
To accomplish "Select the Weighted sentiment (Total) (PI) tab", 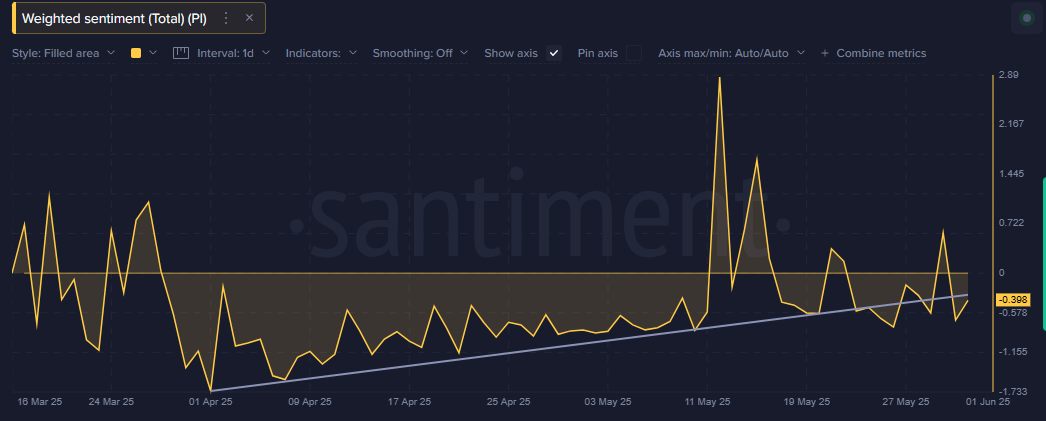I will (x=113, y=18).
